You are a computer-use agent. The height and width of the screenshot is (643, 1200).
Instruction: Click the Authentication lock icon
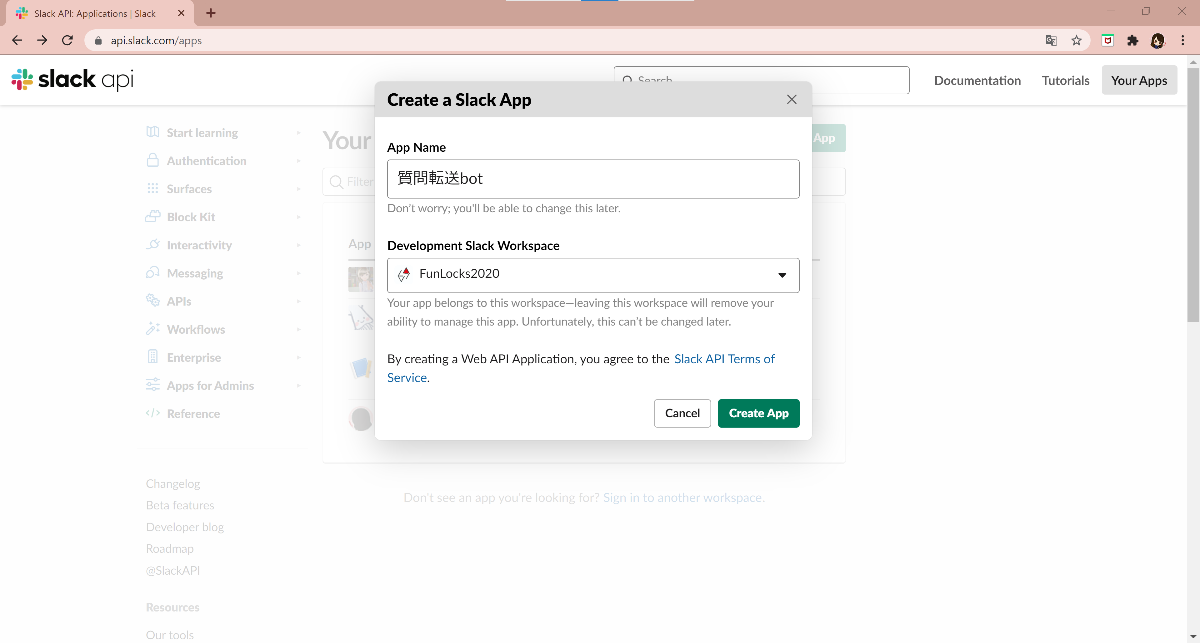(x=153, y=160)
